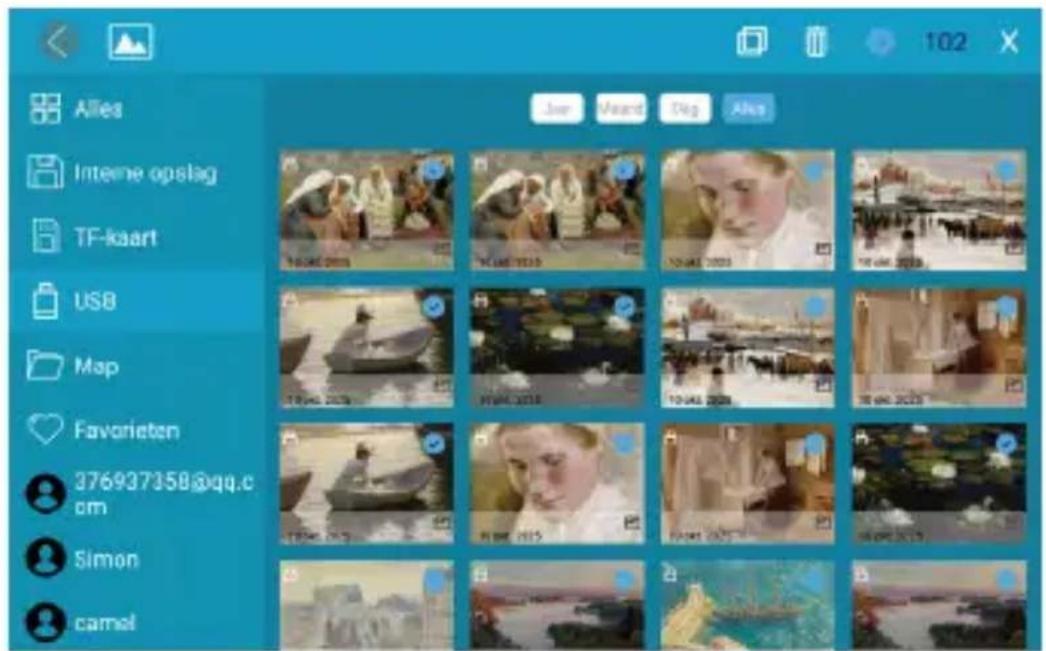Open the sailboat painting thumbnail
Screen dimensions: 1046x651
(x=748, y=606)
